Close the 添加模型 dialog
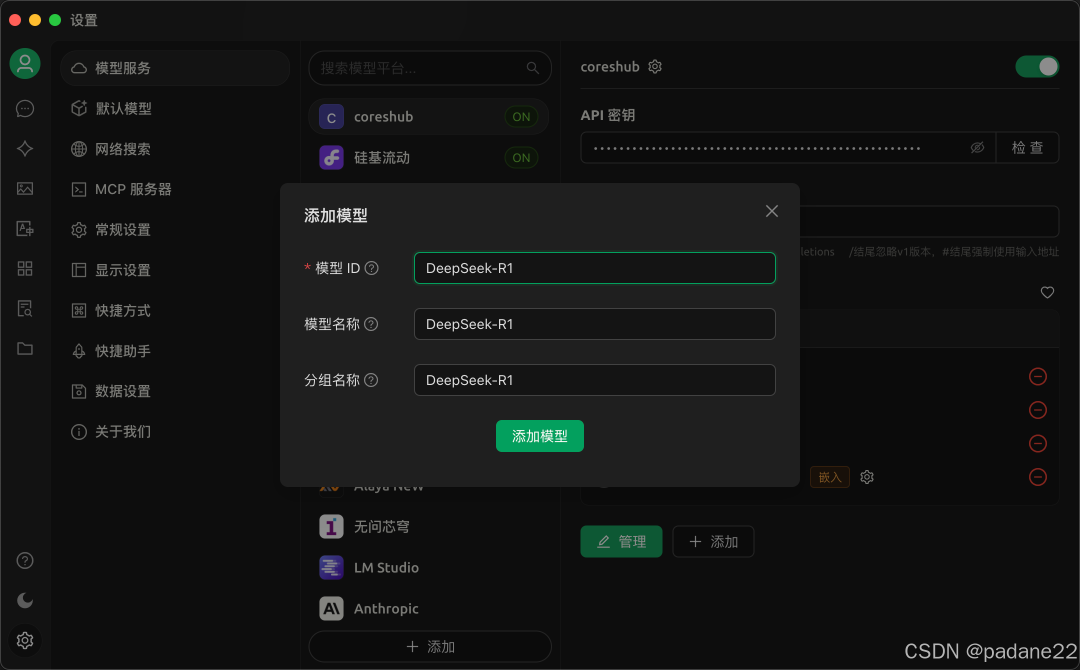The width and height of the screenshot is (1080, 670). point(771,211)
